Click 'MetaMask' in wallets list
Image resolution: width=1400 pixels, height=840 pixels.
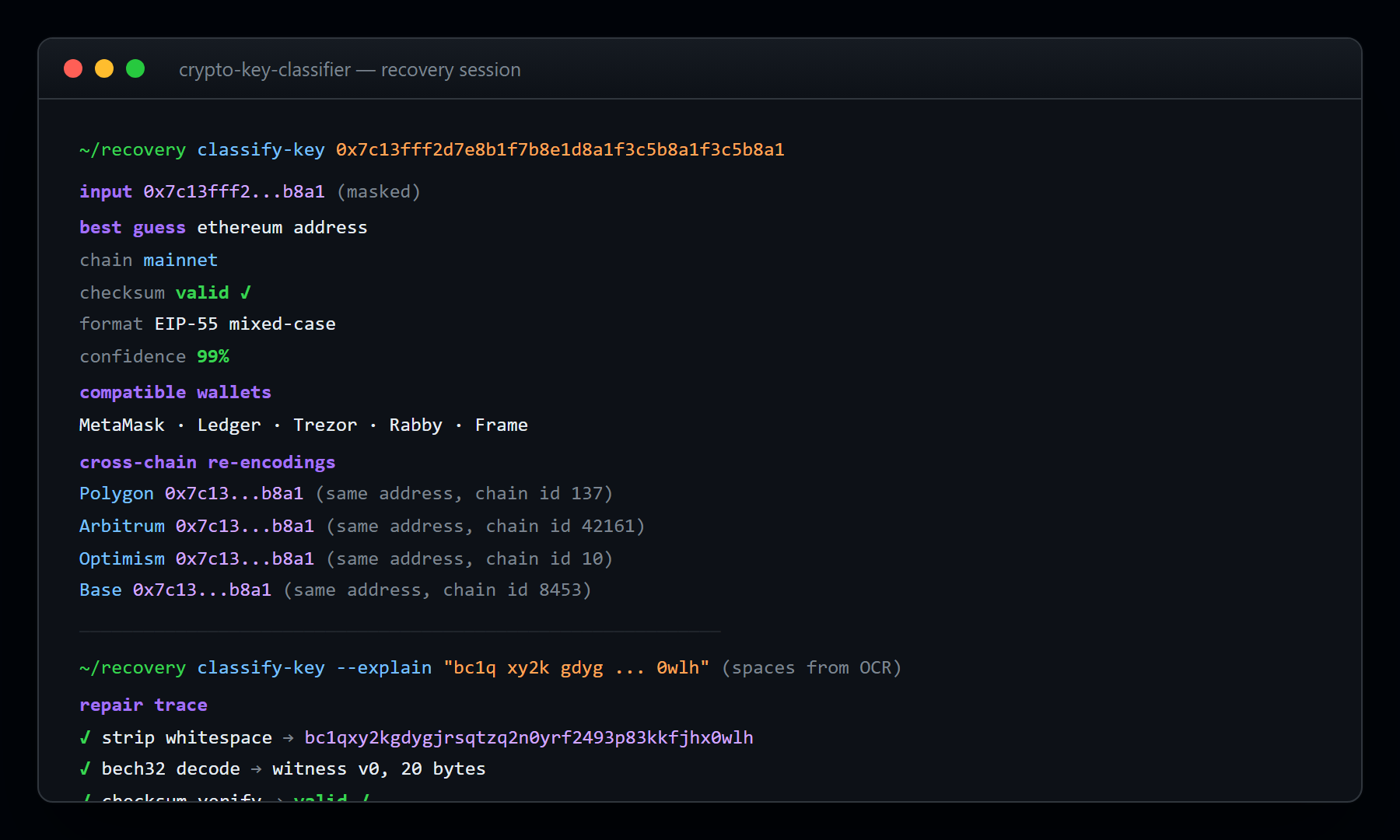pyautogui.click(x=122, y=425)
